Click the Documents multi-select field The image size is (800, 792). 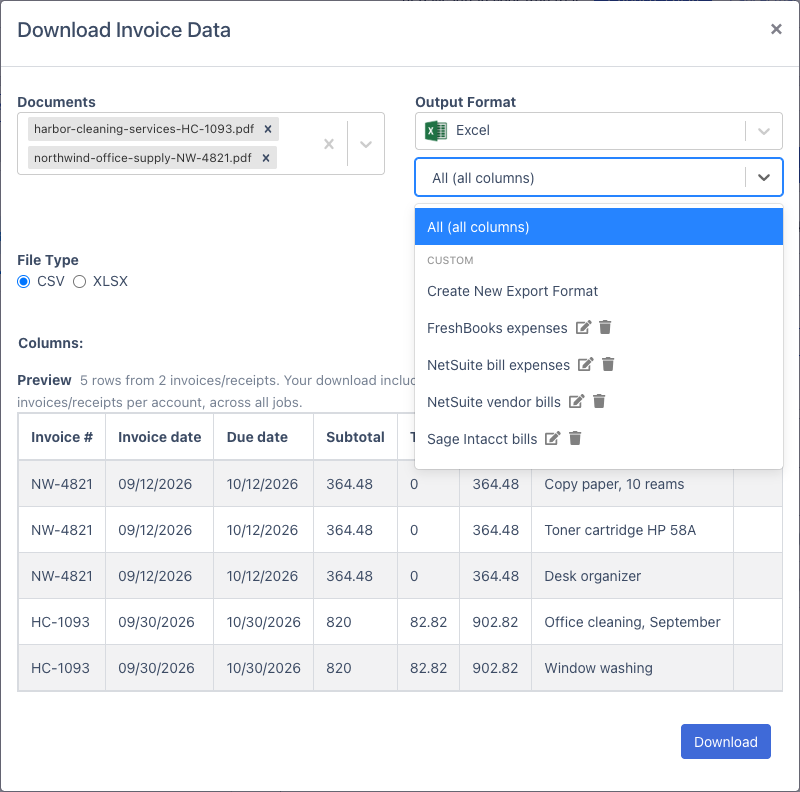coord(201,143)
